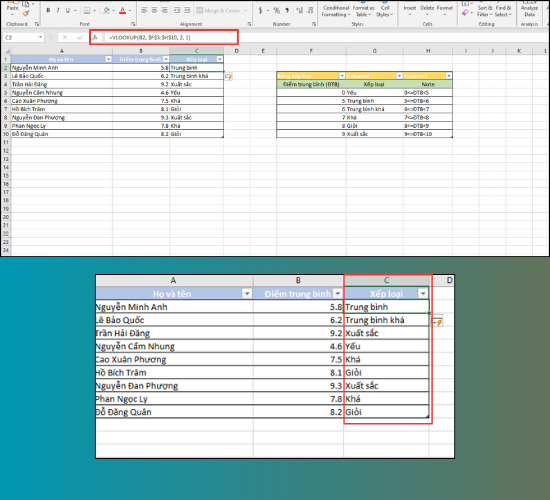This screenshot has height=500, width=550.
Task: Open Format as Table dropdown
Action: [363, 11]
